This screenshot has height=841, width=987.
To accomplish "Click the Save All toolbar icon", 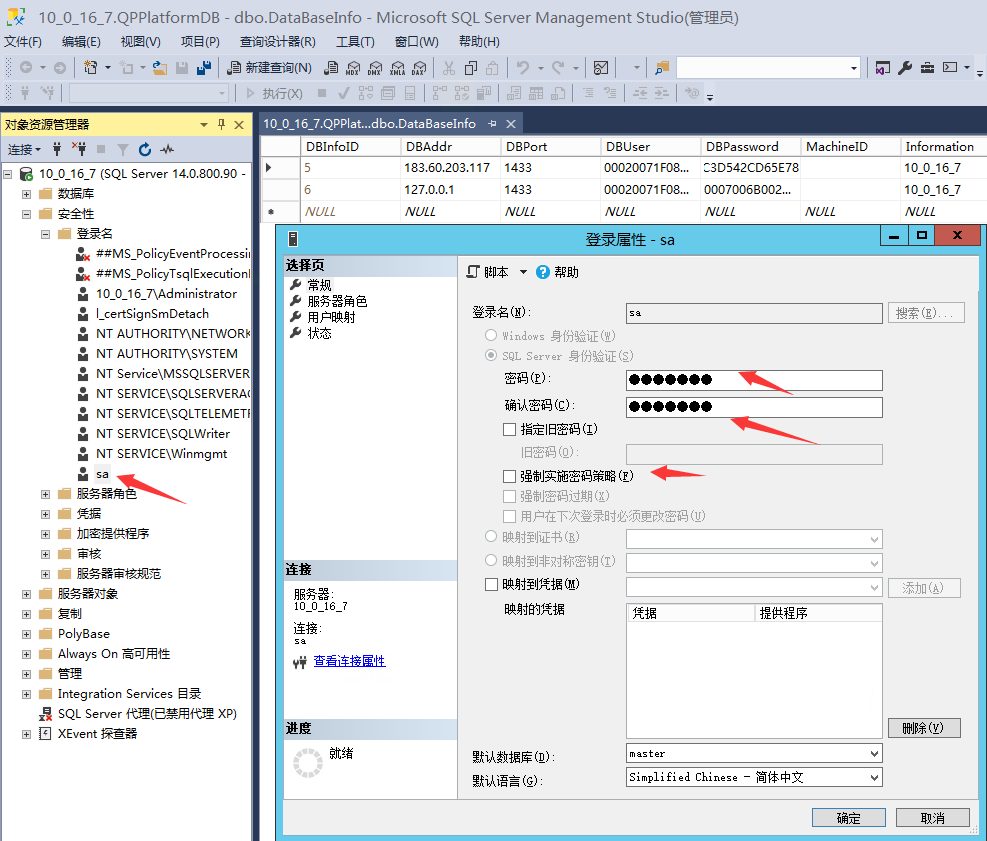I will tap(204, 68).
